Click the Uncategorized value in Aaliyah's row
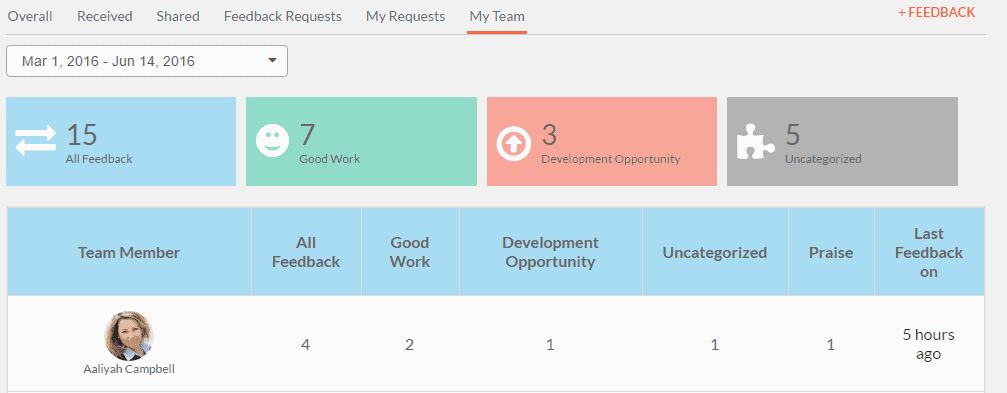Image resolution: width=1007 pixels, height=393 pixels. (715, 345)
